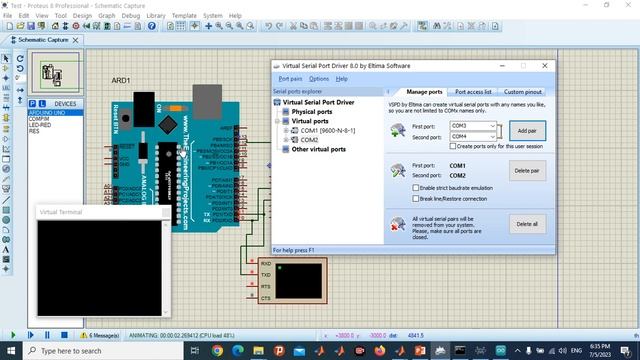Click the 'L' library manage button
The height and width of the screenshot is (360, 640).
[x=42, y=104]
